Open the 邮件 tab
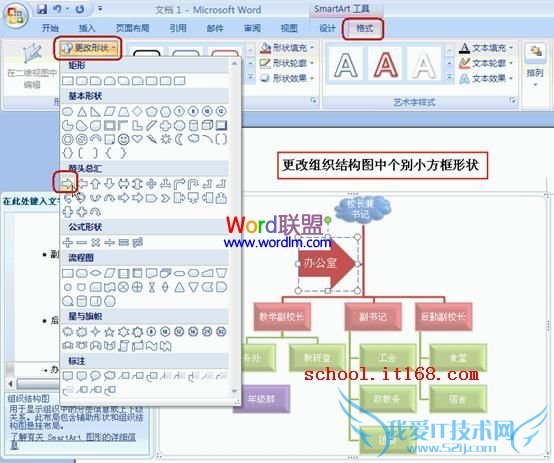The height and width of the screenshot is (463, 554). click(x=215, y=28)
